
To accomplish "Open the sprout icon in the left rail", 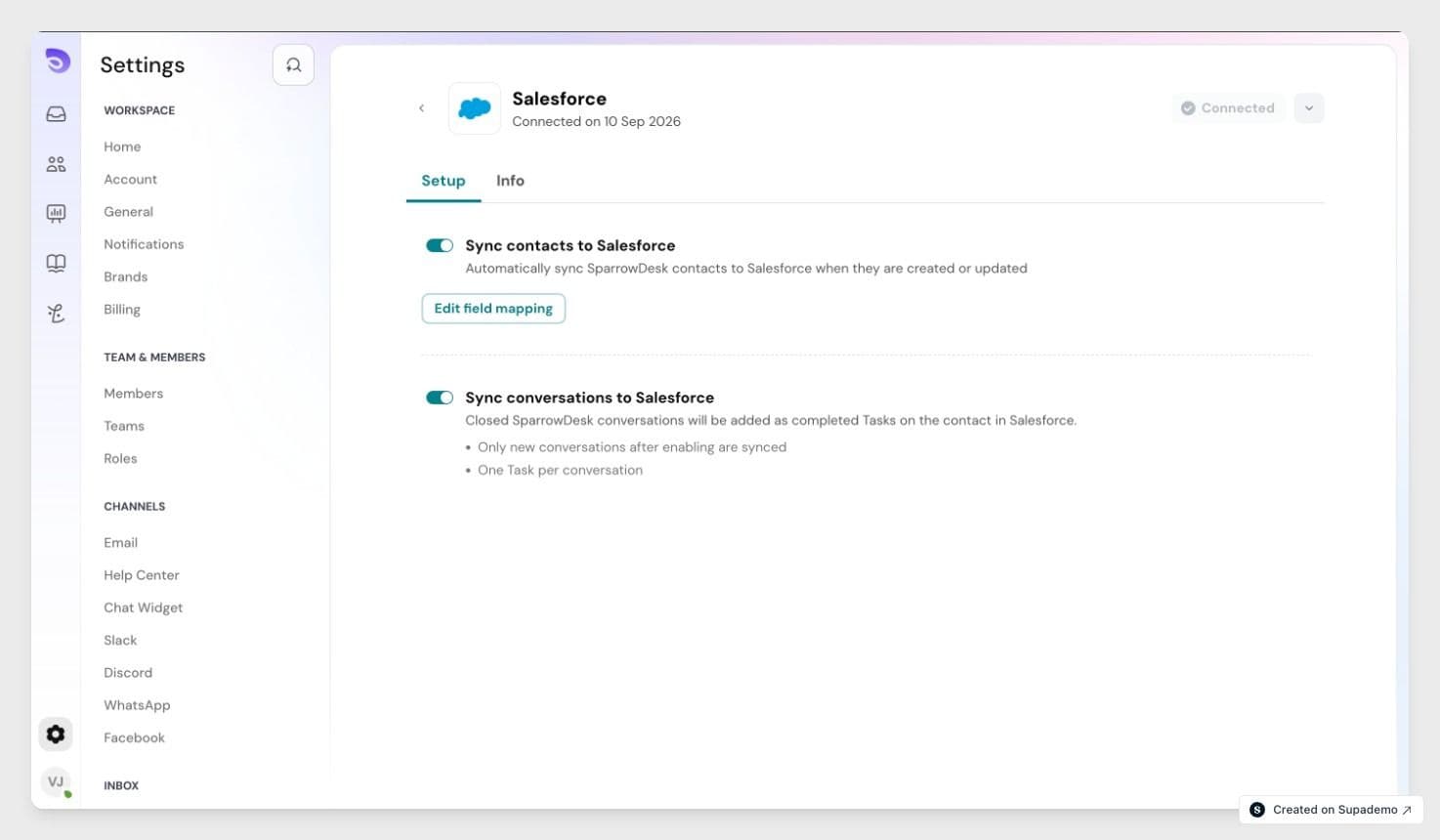I will [x=57, y=313].
